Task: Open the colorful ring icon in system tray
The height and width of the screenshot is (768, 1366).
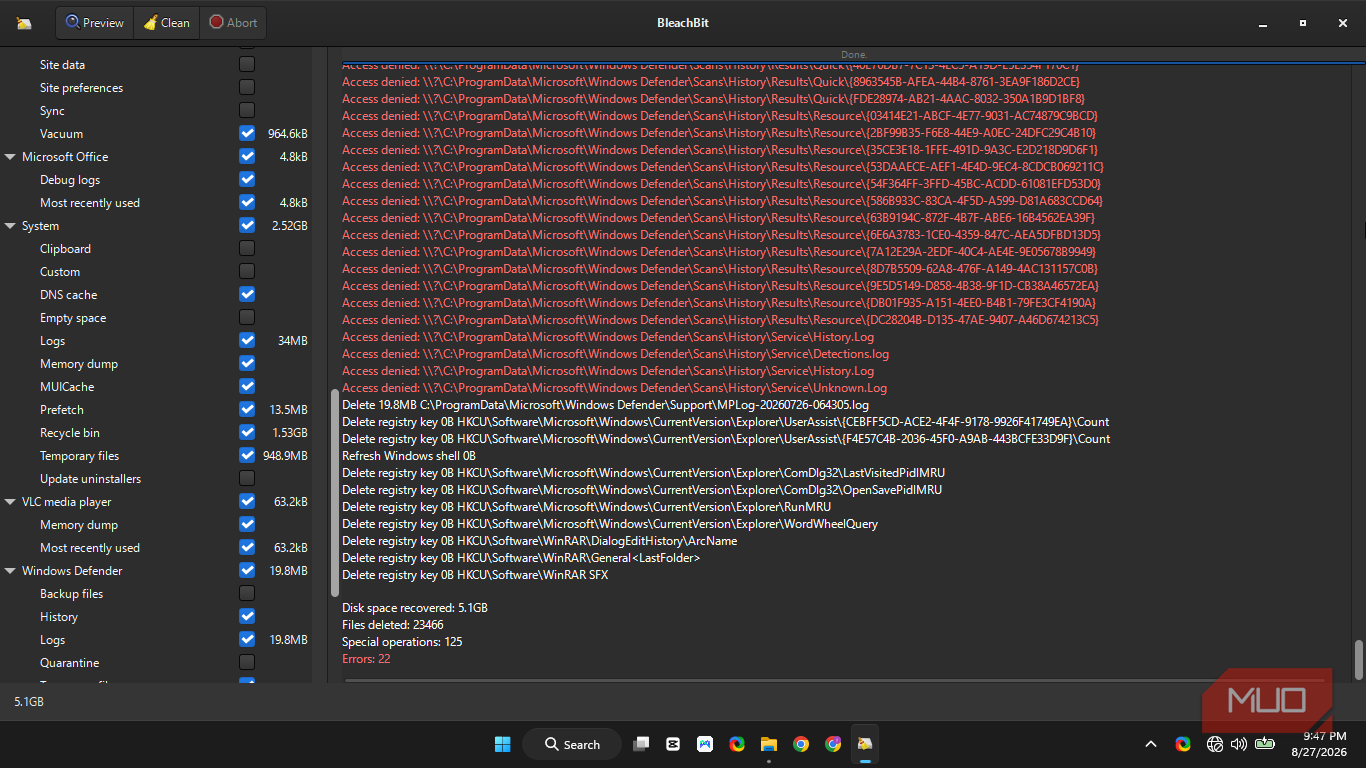Action: tap(1183, 744)
